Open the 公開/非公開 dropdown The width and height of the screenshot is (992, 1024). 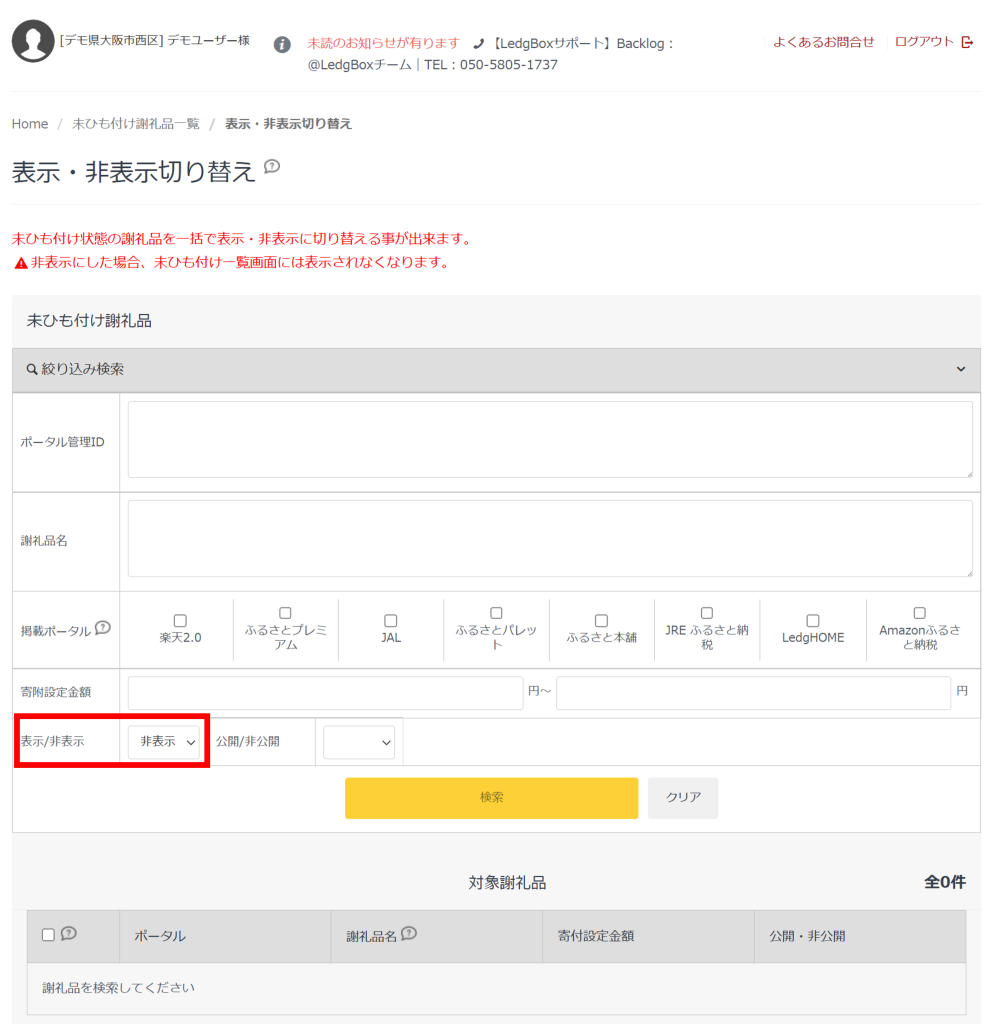click(x=359, y=742)
